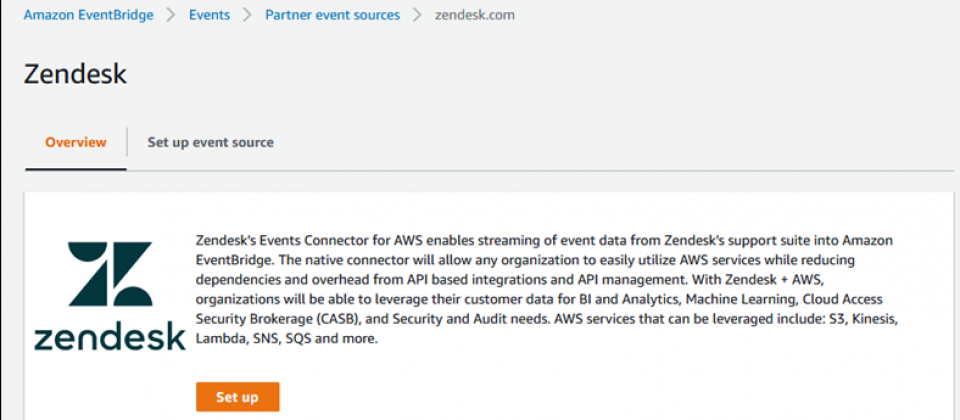
Task: Click the chevron before zendesk.com
Action: (418, 15)
